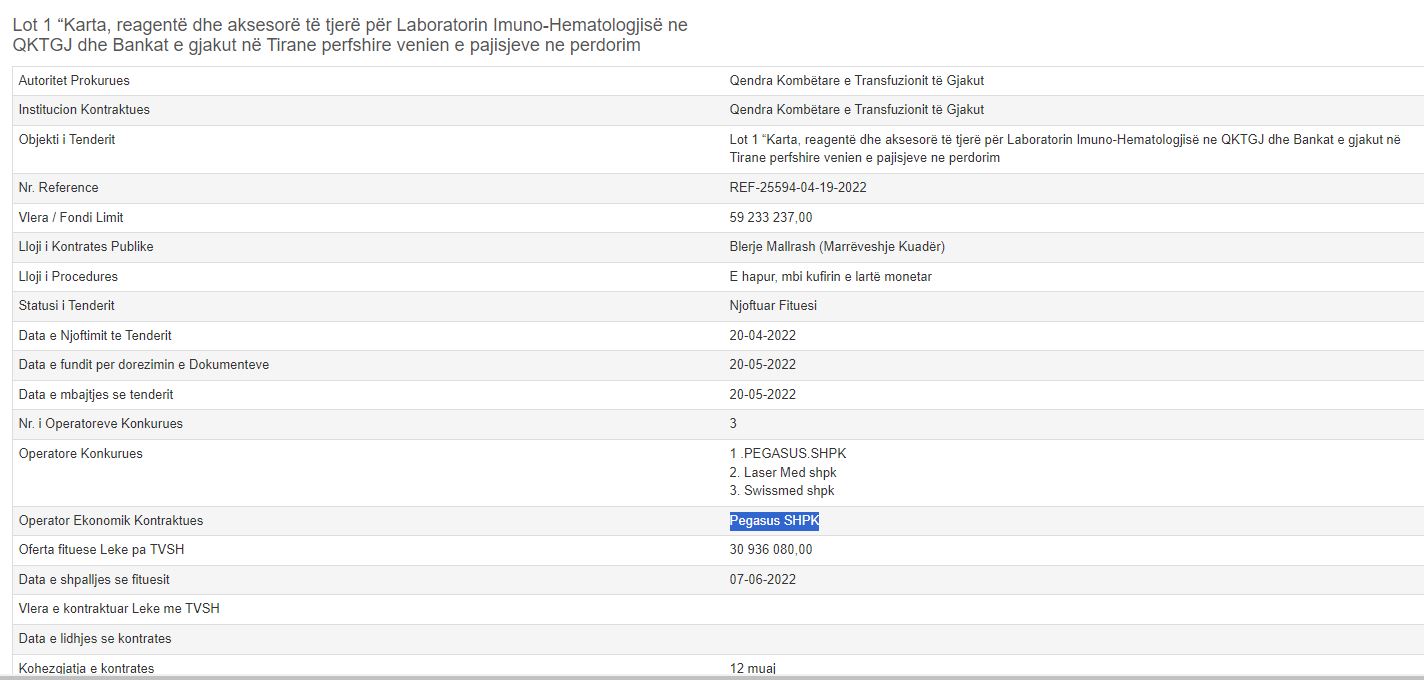The width and height of the screenshot is (1424, 680).
Task: Click the empty 'Data e lidhjes se kontrates' value cell
Action: (1000, 639)
